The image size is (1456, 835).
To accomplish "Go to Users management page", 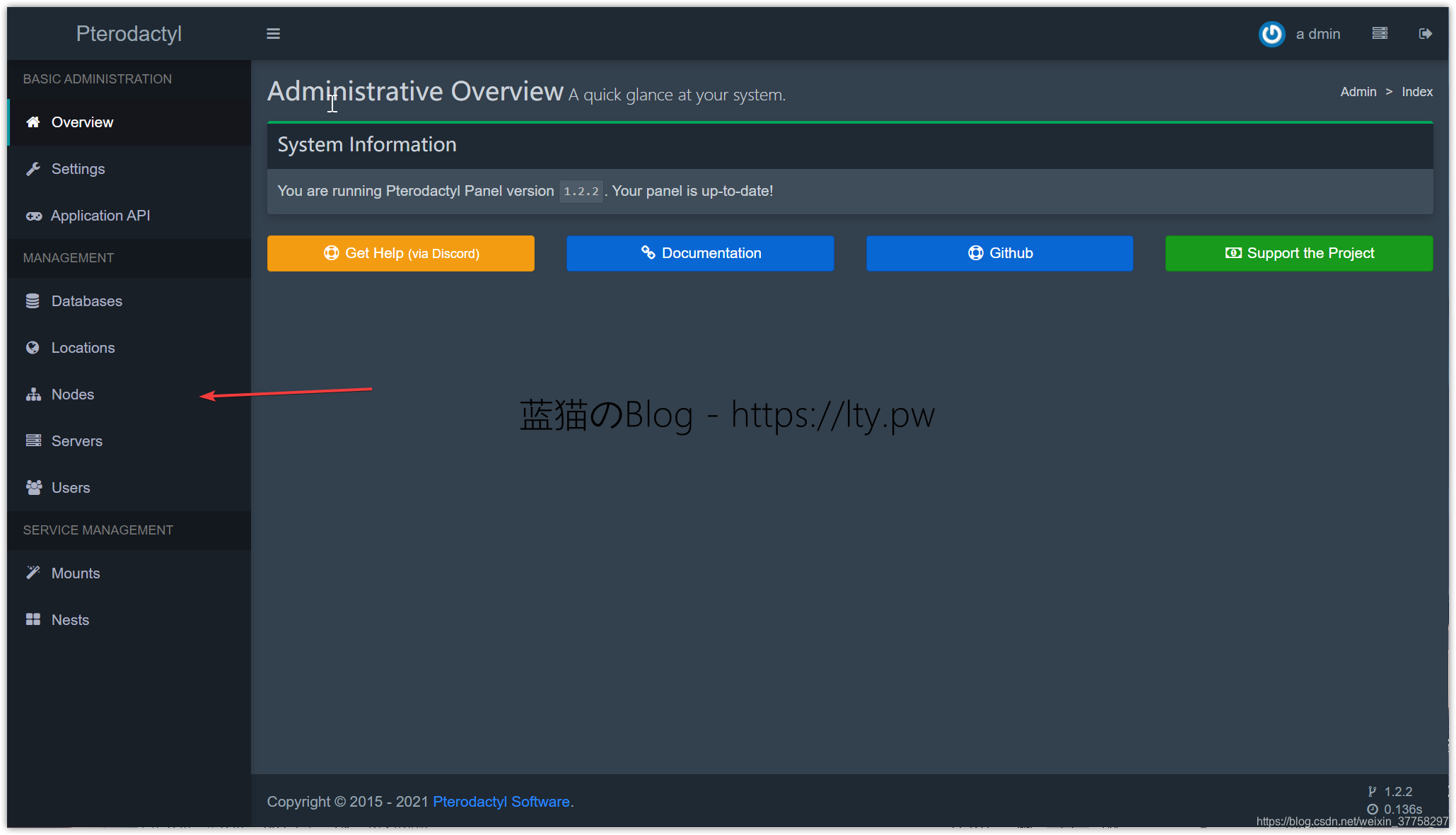I will tap(70, 488).
